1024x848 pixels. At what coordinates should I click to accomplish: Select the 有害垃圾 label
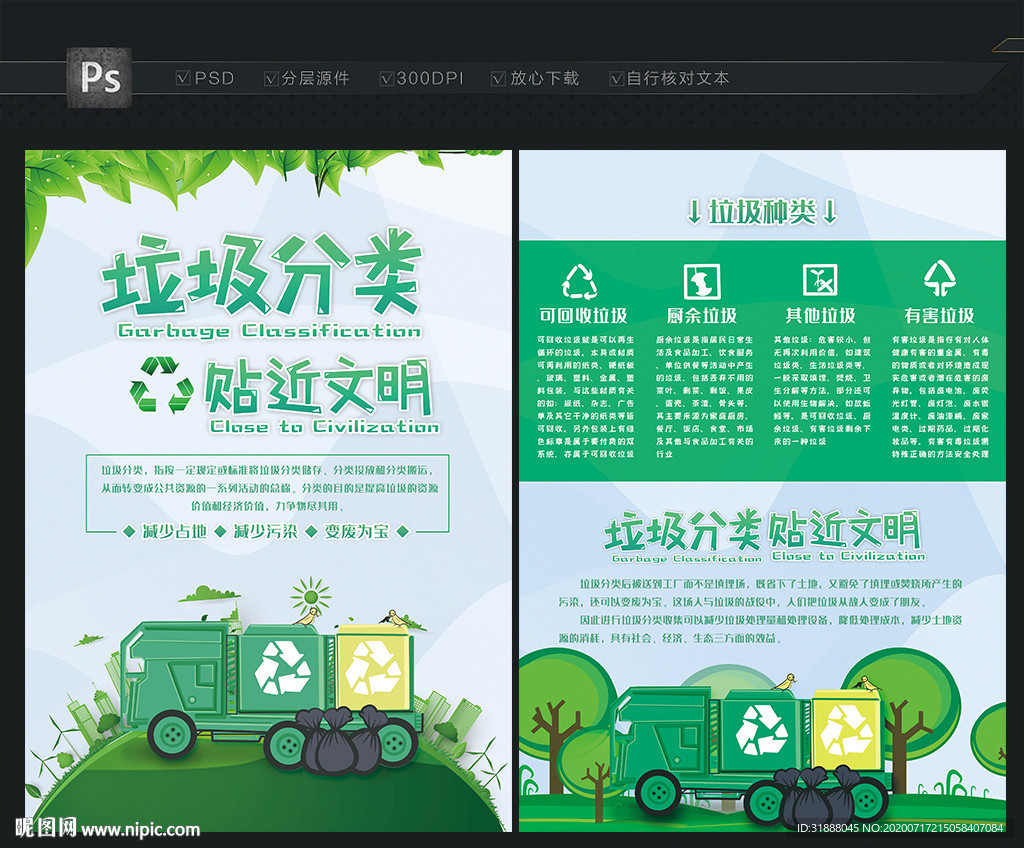pos(940,316)
